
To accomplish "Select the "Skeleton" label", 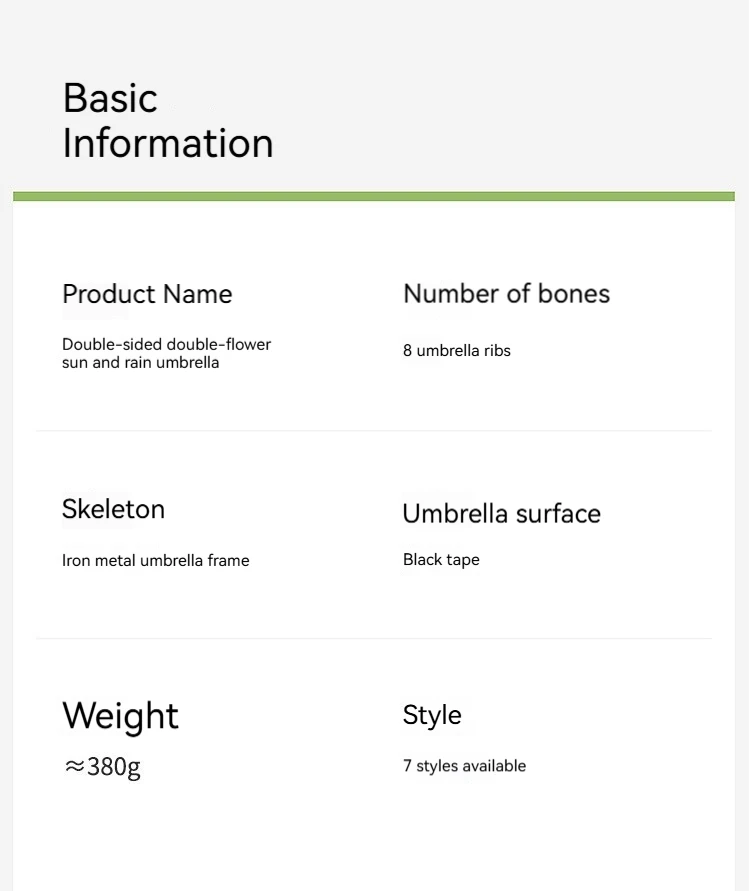I will (113, 509).
